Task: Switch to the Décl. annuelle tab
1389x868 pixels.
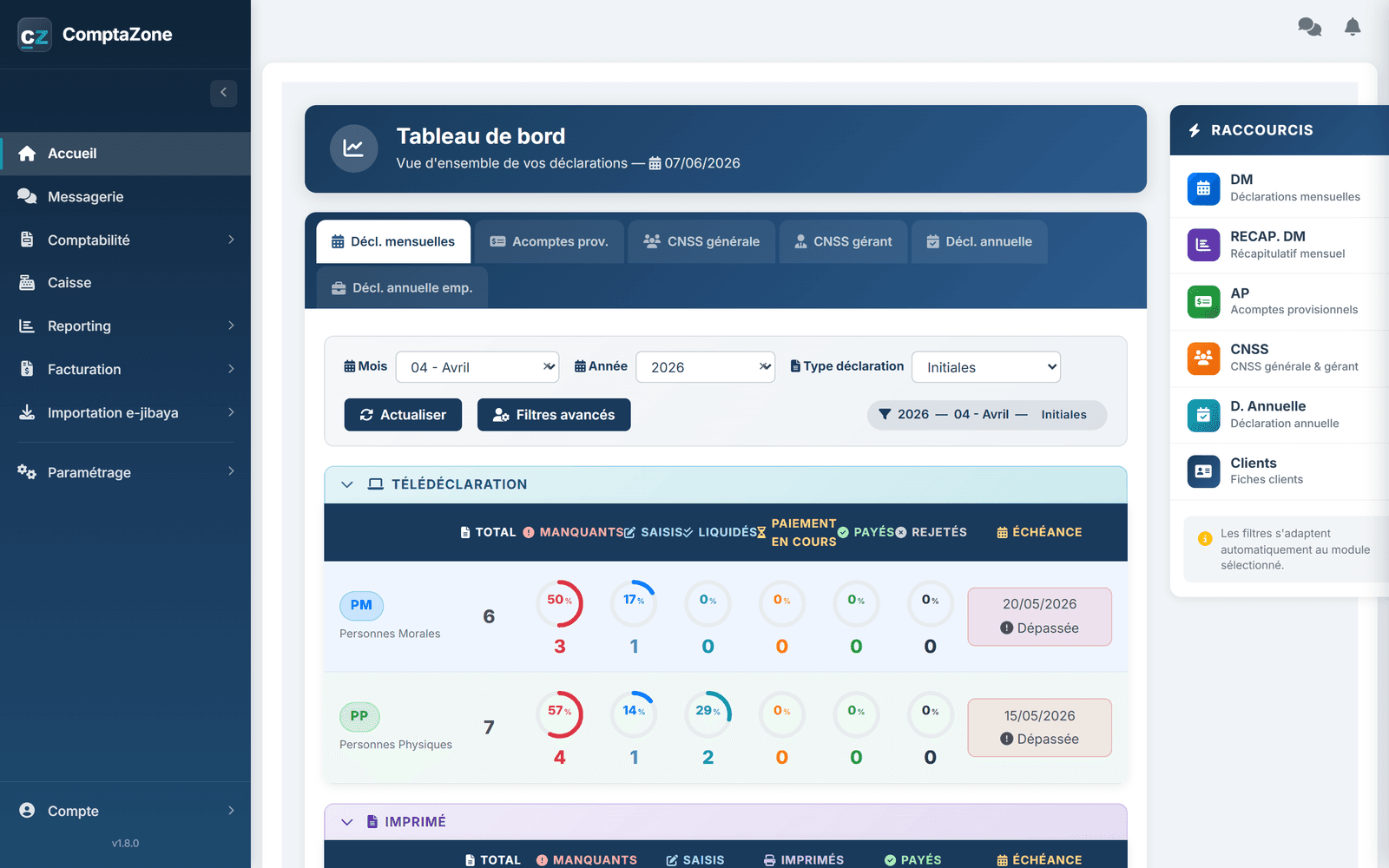Action: (979, 241)
